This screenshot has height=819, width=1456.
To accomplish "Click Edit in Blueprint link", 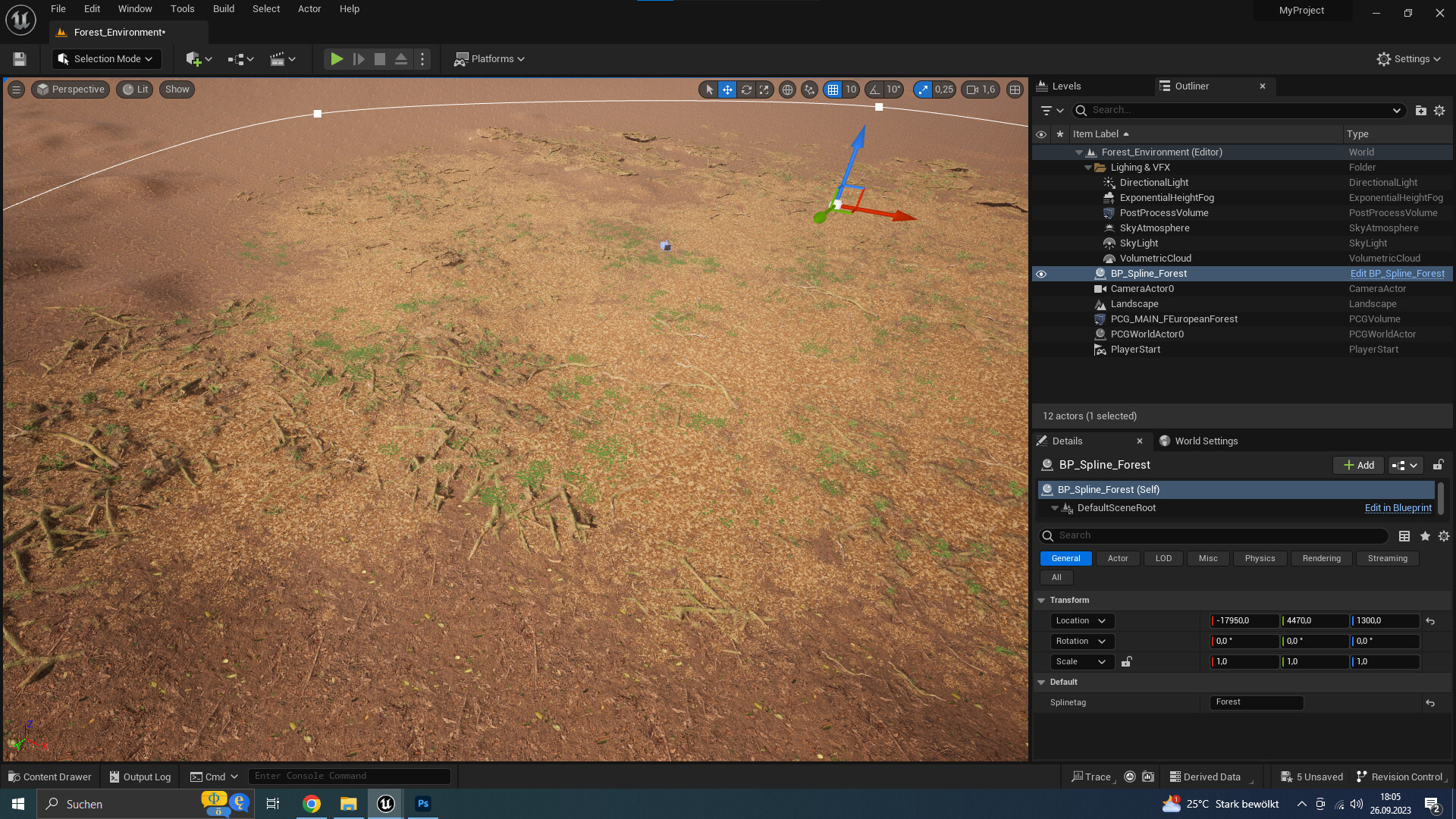I will coord(1398,507).
